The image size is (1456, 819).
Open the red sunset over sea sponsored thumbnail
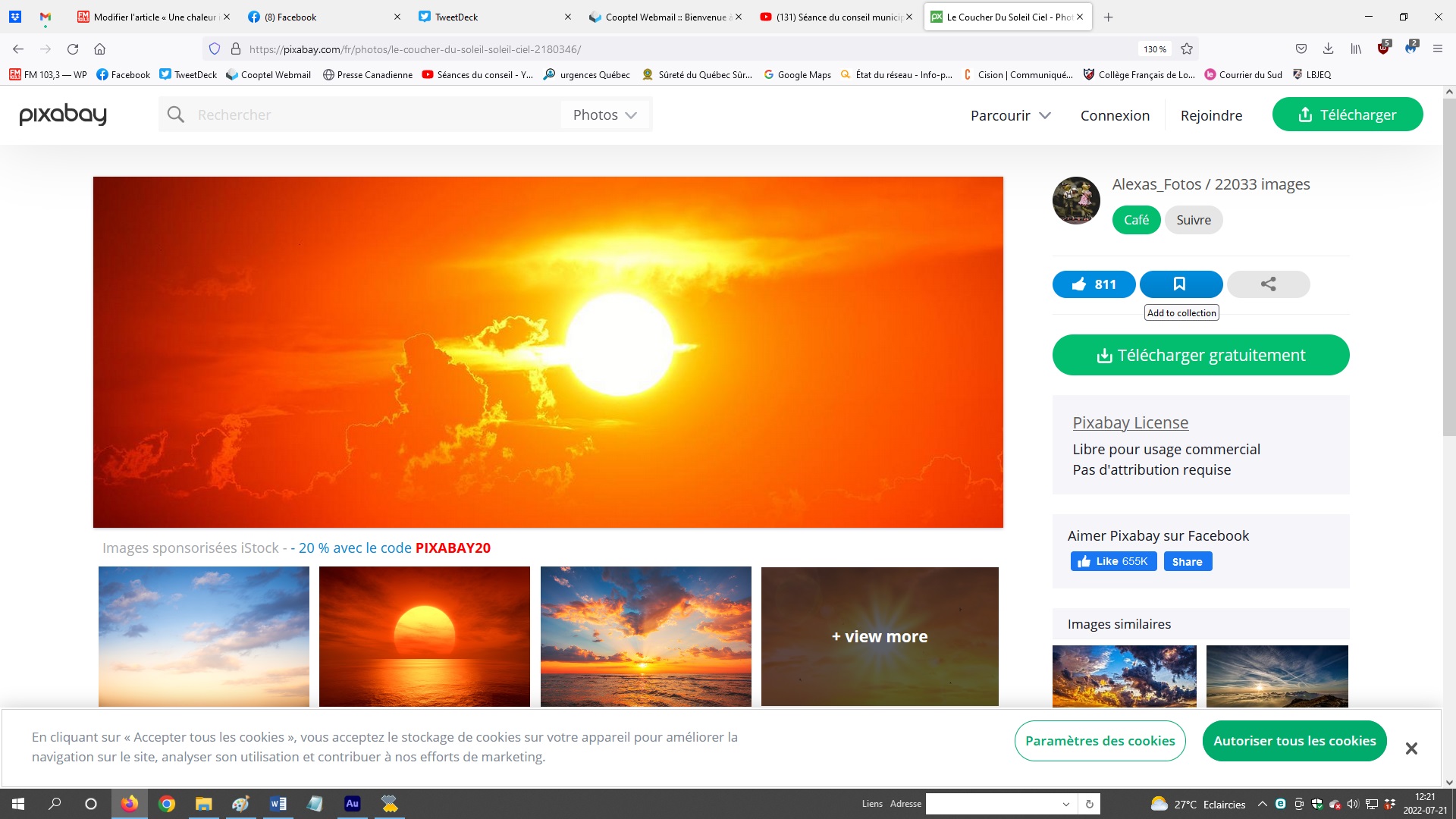point(425,636)
